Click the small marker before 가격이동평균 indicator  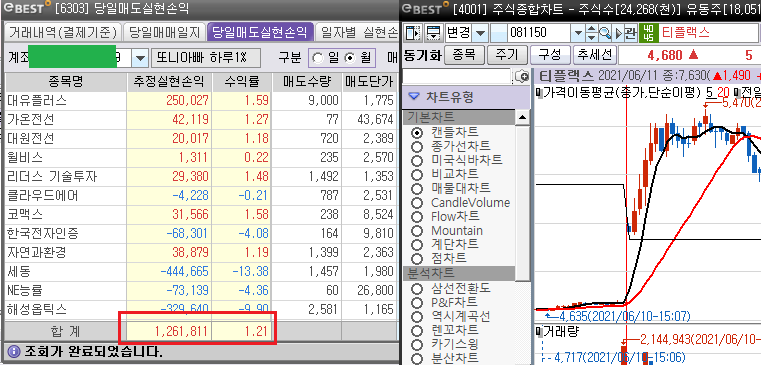click(539, 92)
